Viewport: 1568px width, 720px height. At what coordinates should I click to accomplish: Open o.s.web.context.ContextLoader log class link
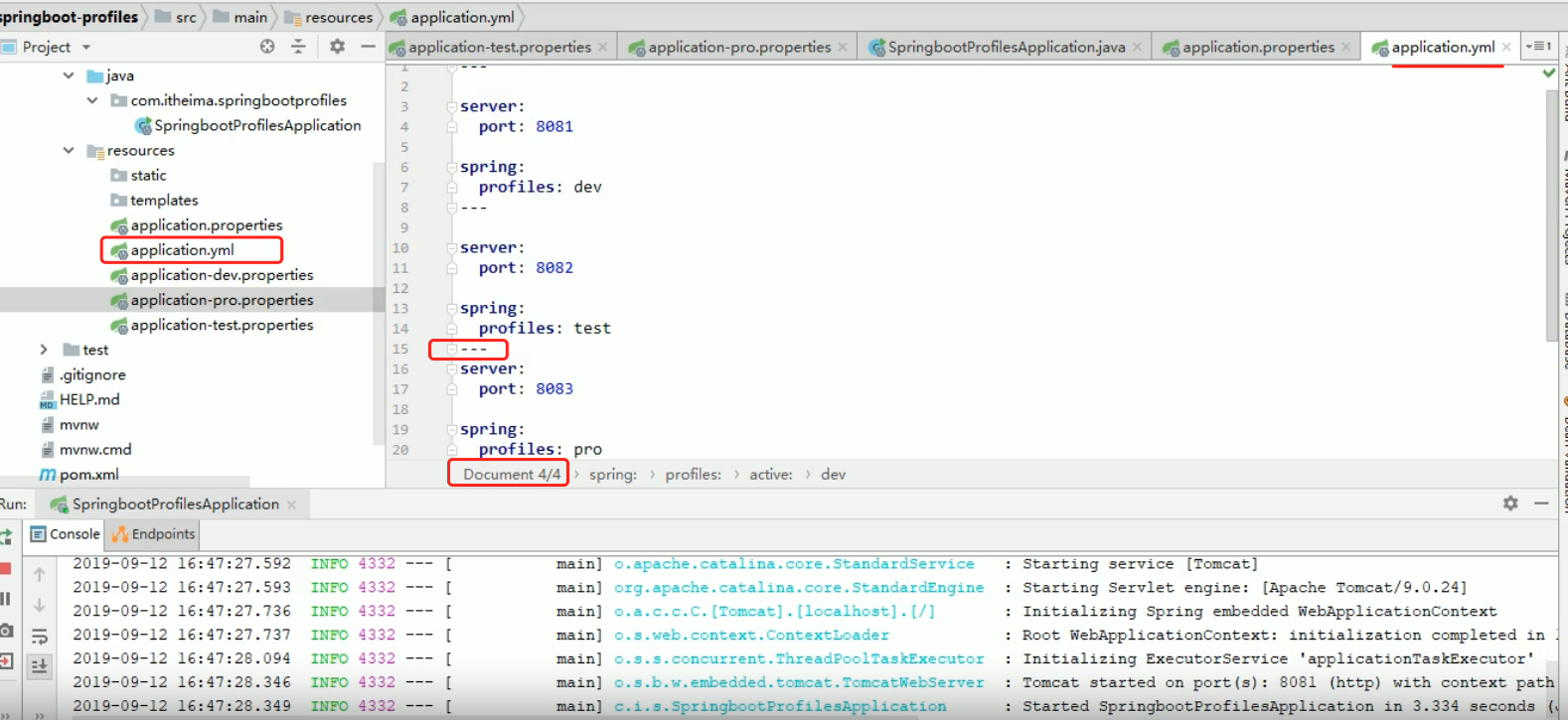(751, 636)
